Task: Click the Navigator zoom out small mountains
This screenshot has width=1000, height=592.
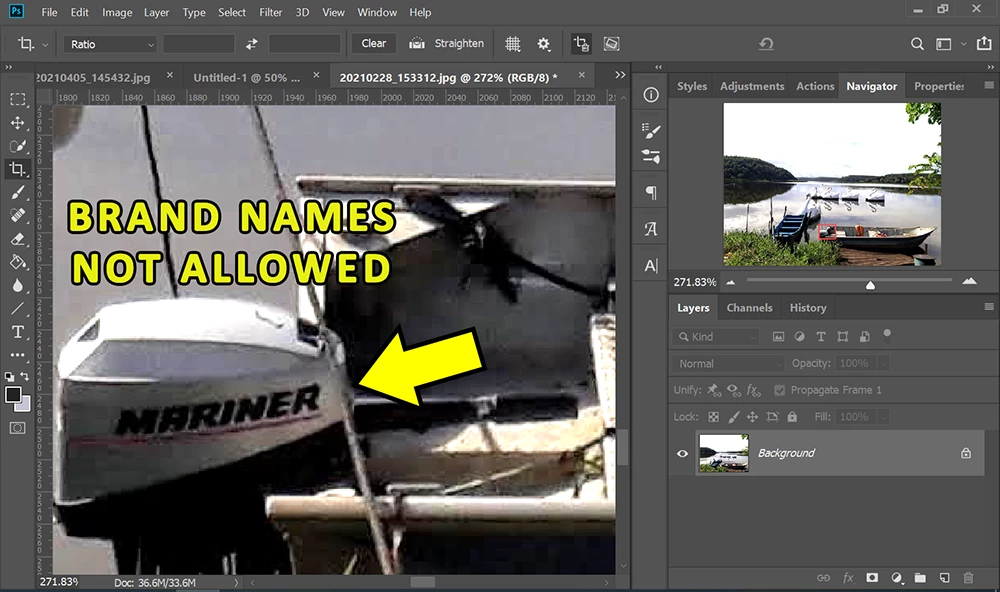Action: pyautogui.click(x=731, y=282)
